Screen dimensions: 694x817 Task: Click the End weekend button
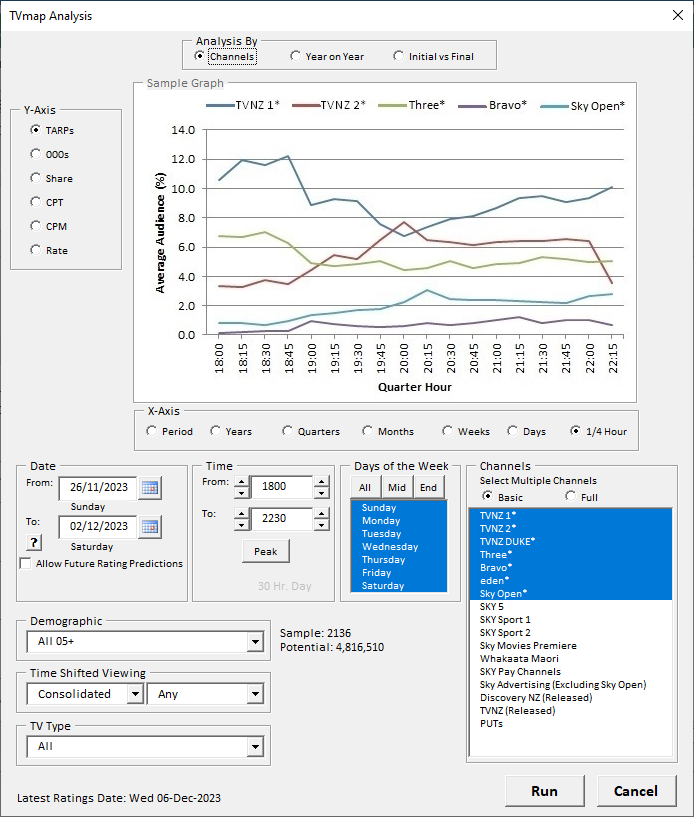(x=429, y=488)
